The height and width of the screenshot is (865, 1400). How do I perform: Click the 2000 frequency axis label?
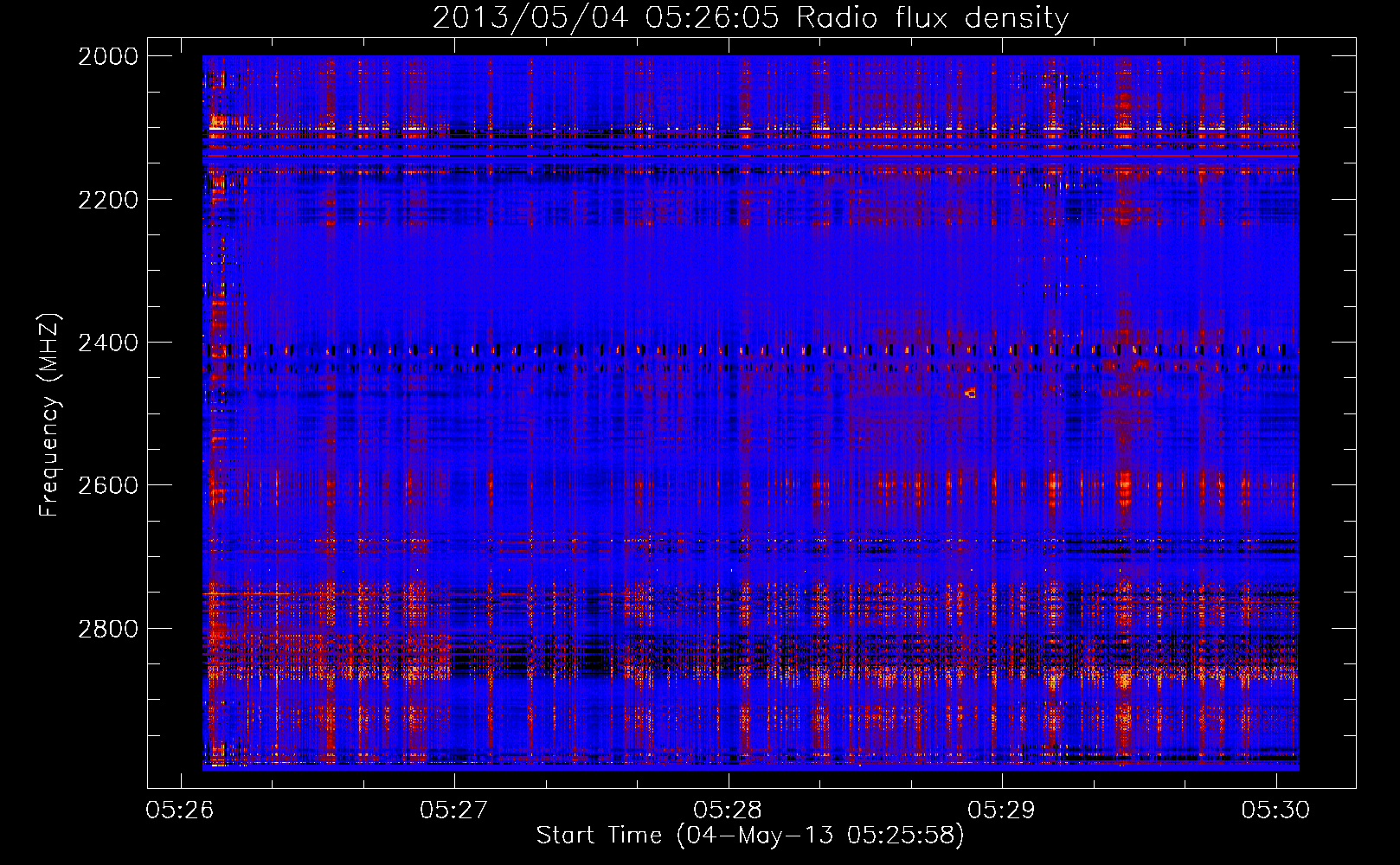tap(108, 56)
